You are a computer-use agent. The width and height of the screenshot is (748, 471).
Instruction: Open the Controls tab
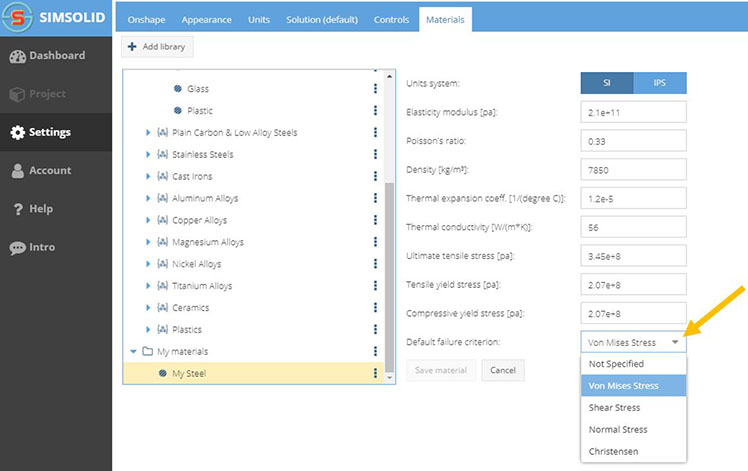pyautogui.click(x=391, y=19)
